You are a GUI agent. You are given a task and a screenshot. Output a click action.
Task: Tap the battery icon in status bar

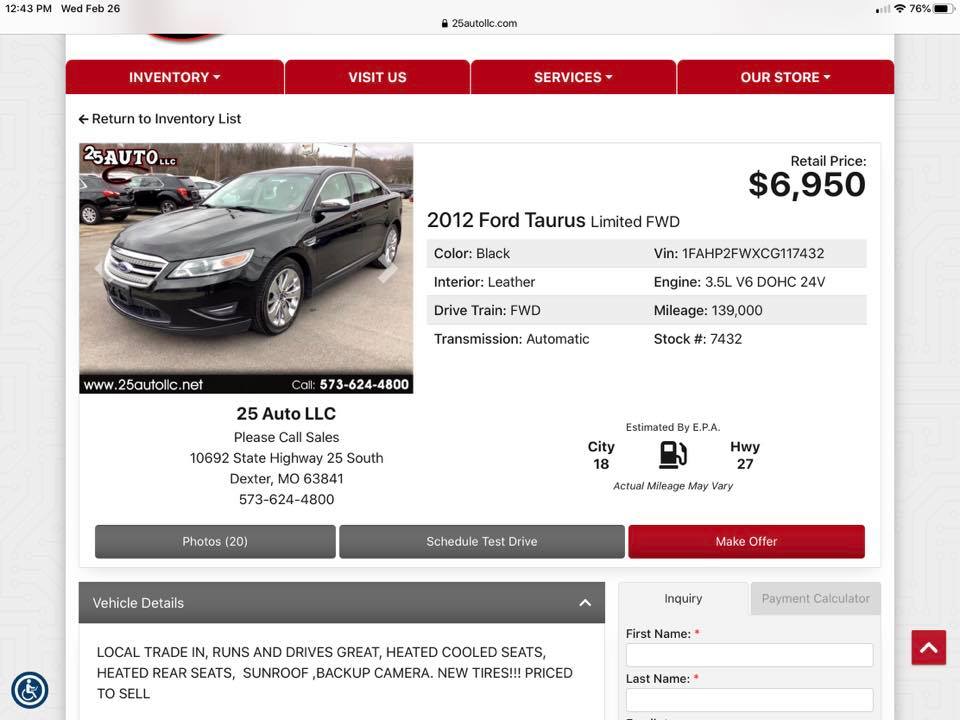pos(942,8)
